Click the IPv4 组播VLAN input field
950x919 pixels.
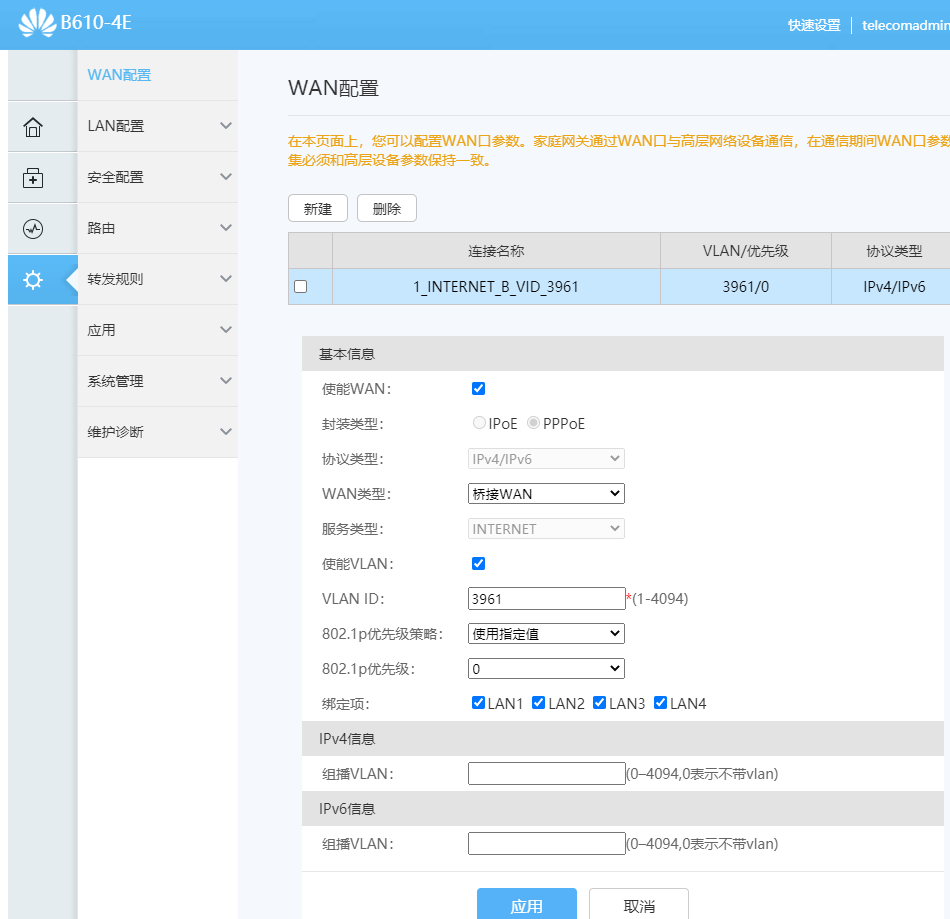point(546,773)
